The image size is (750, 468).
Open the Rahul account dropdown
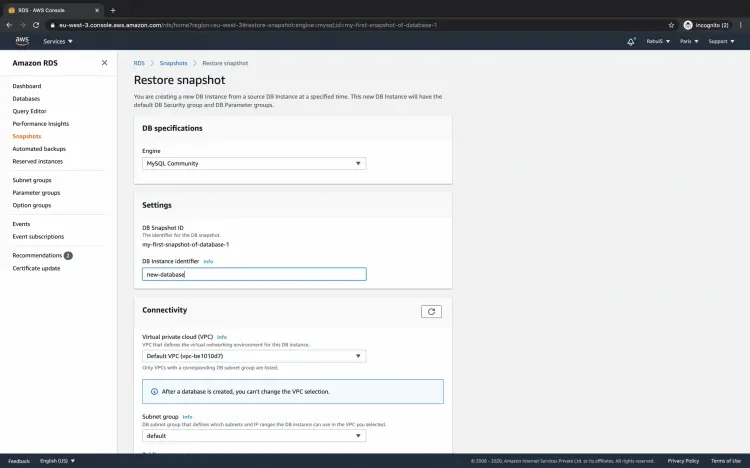pyautogui.click(x=658, y=42)
